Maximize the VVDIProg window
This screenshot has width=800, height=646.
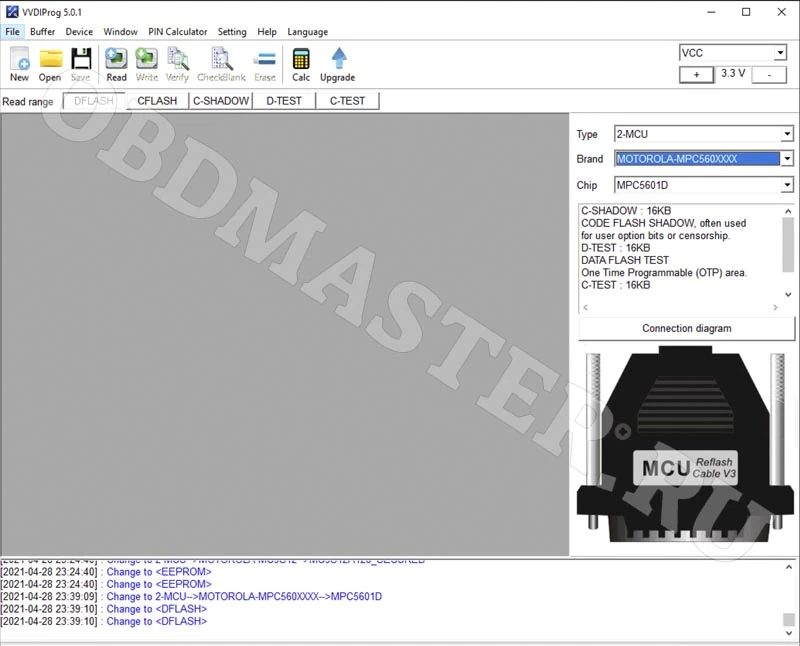746,12
